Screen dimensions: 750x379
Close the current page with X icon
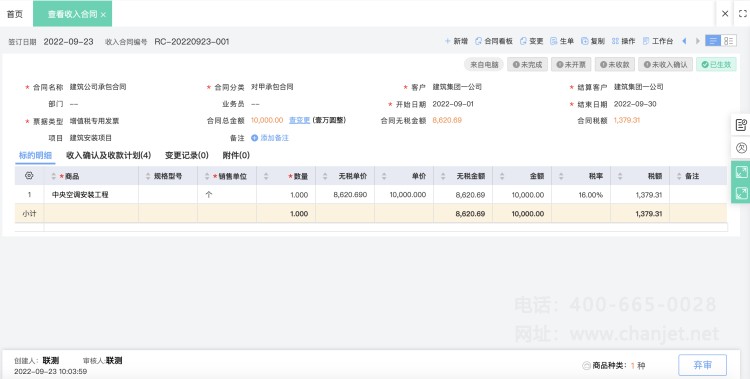725,14
